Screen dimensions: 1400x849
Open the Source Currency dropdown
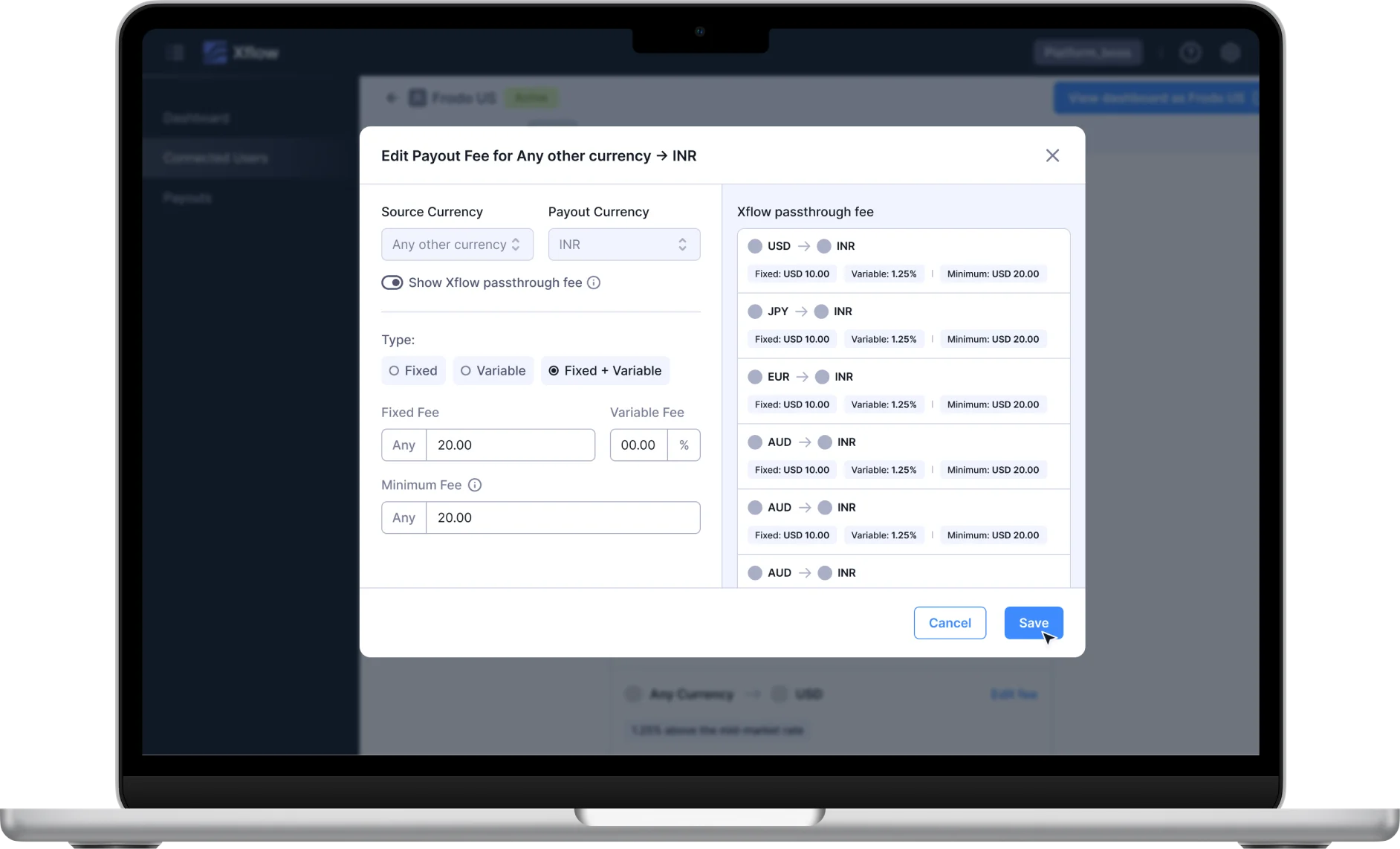tap(456, 244)
